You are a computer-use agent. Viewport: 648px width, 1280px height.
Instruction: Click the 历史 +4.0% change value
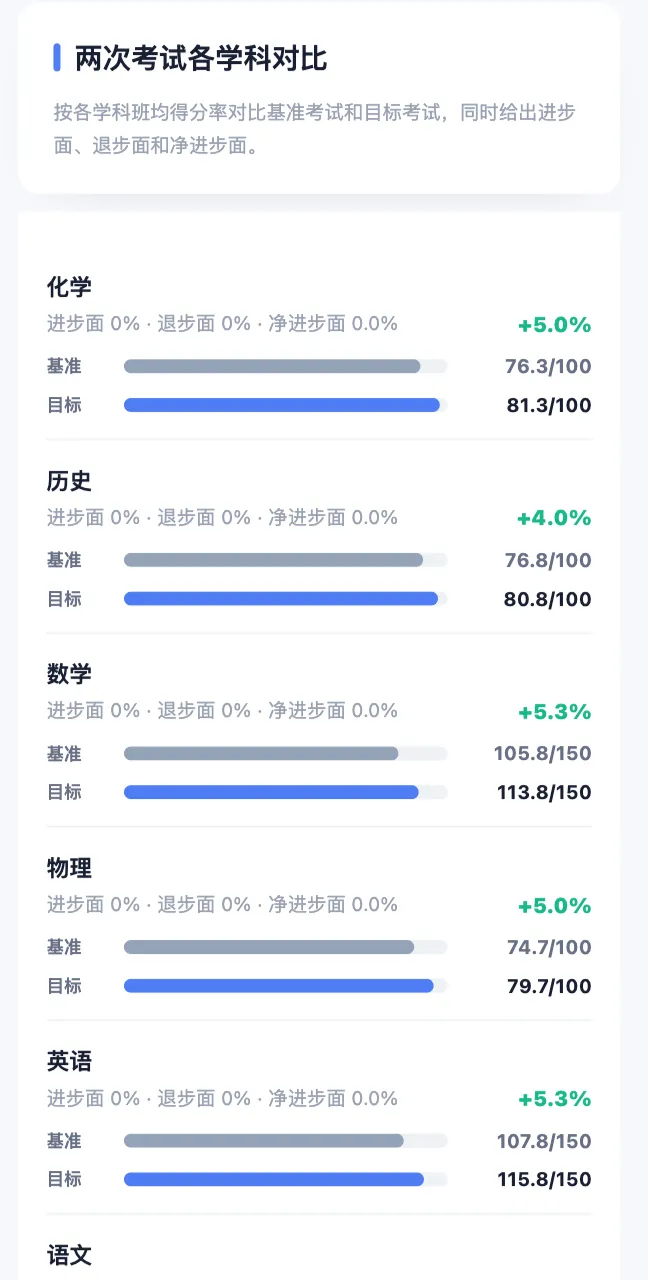554,518
